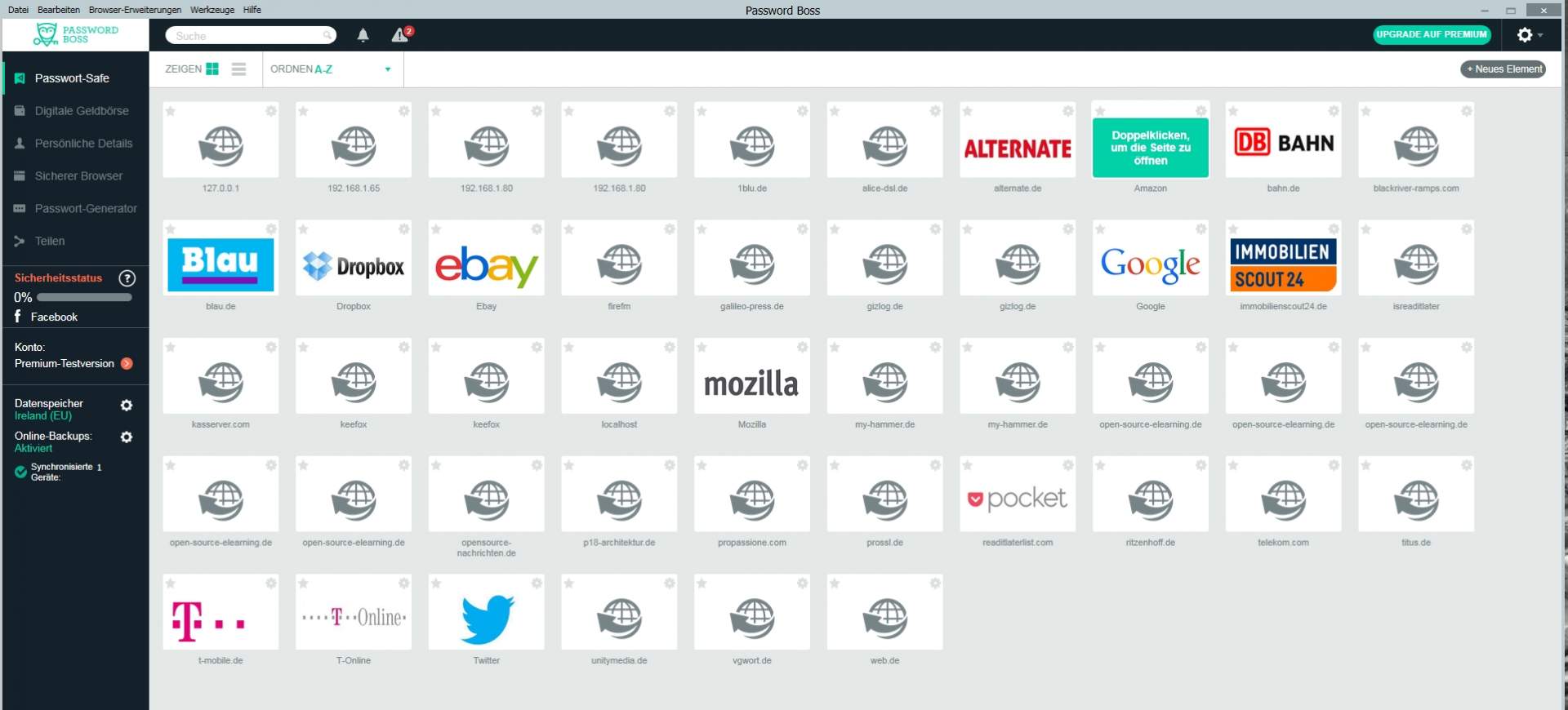Click the Neues Element button

pos(1503,69)
